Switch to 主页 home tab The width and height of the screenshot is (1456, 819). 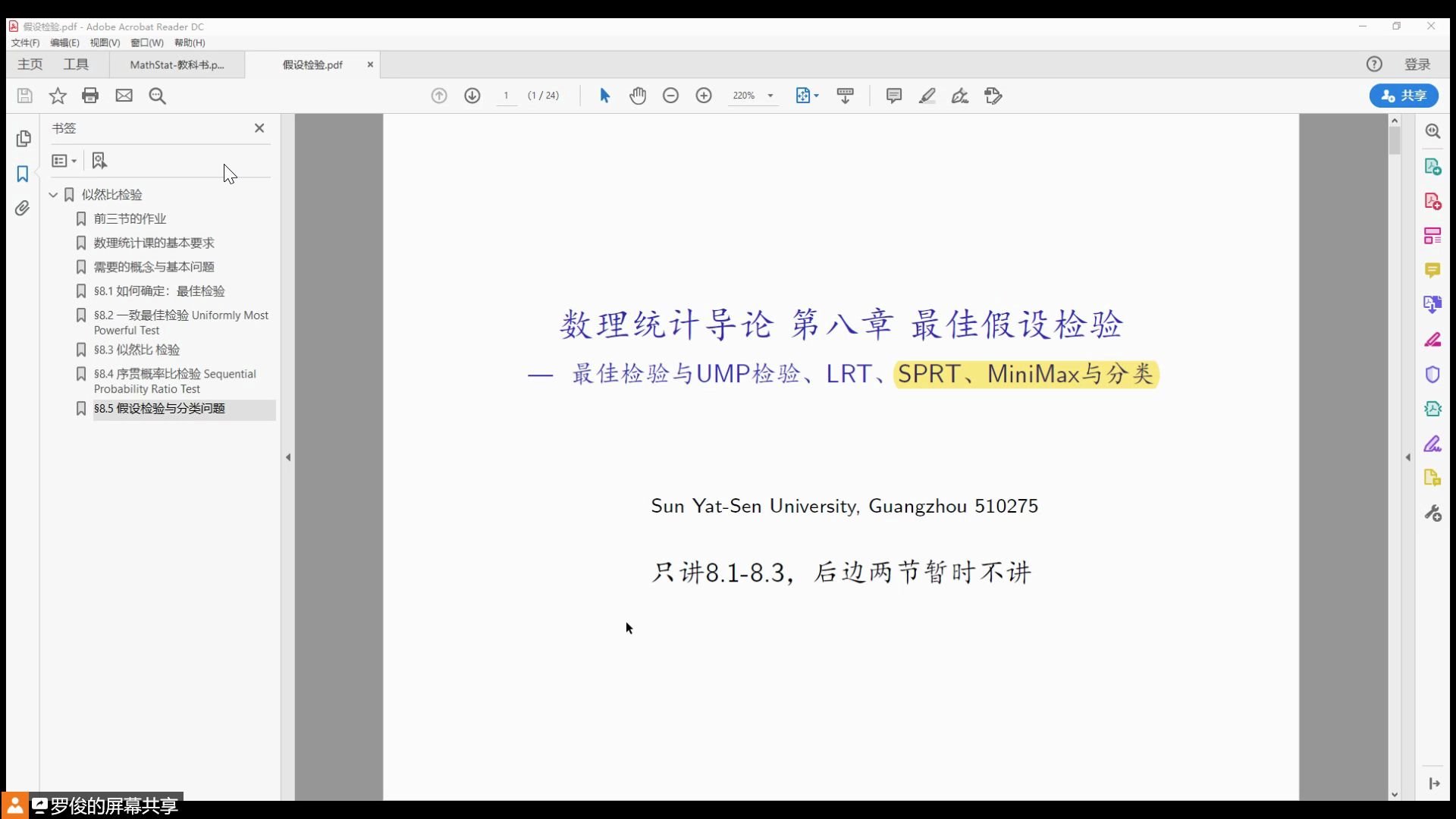click(x=30, y=64)
